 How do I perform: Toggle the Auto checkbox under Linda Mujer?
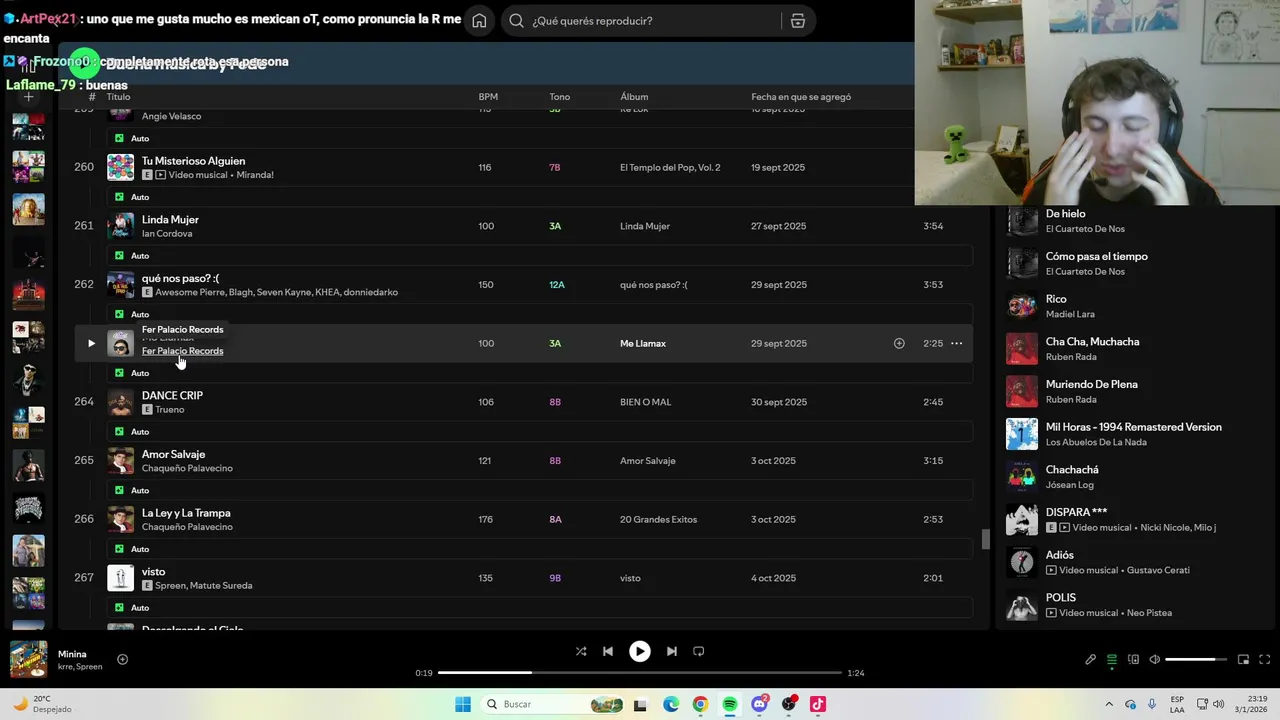pos(119,256)
